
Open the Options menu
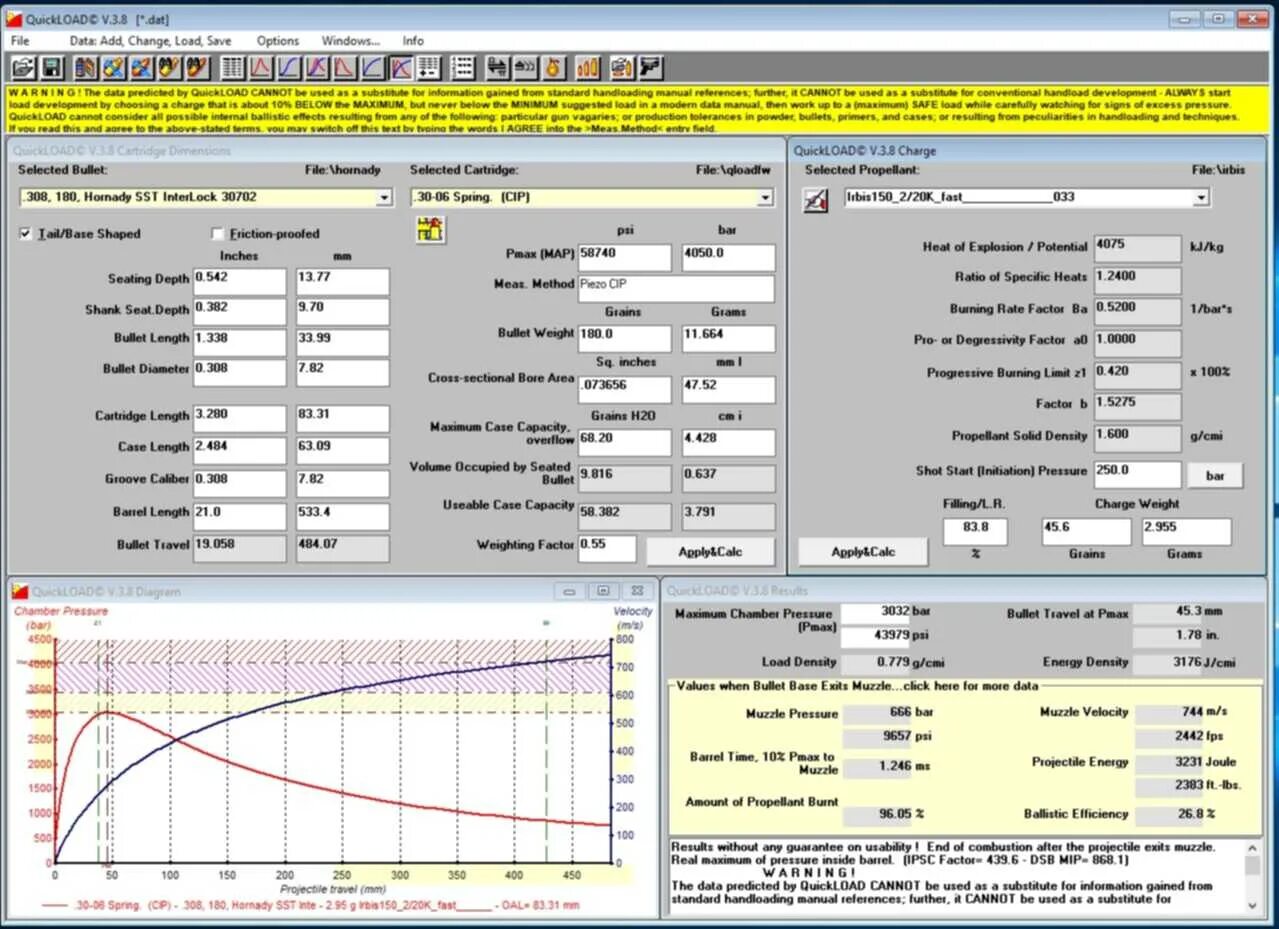278,41
